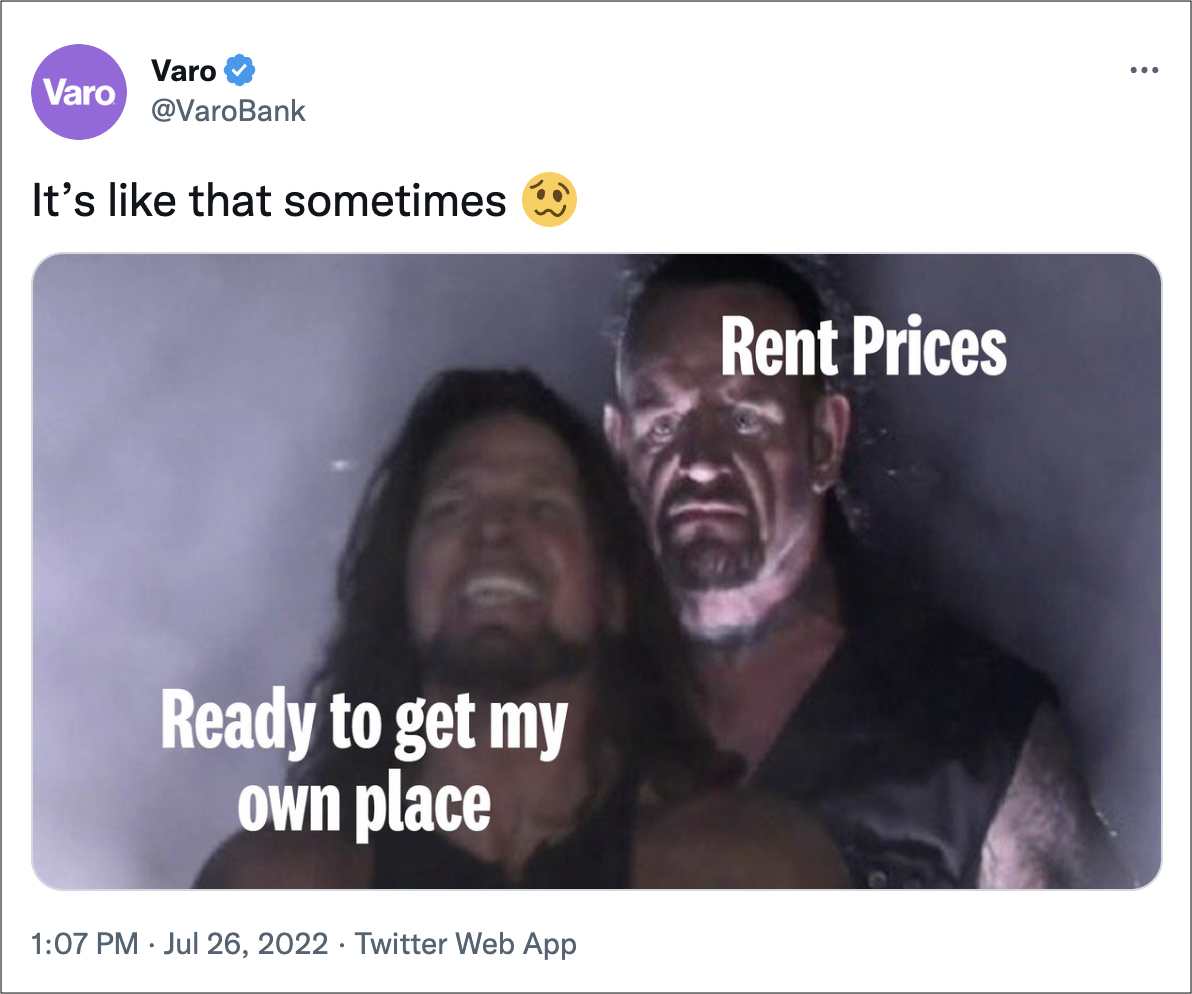
Task: Click the purple Varo profile avatar
Action: [79, 92]
